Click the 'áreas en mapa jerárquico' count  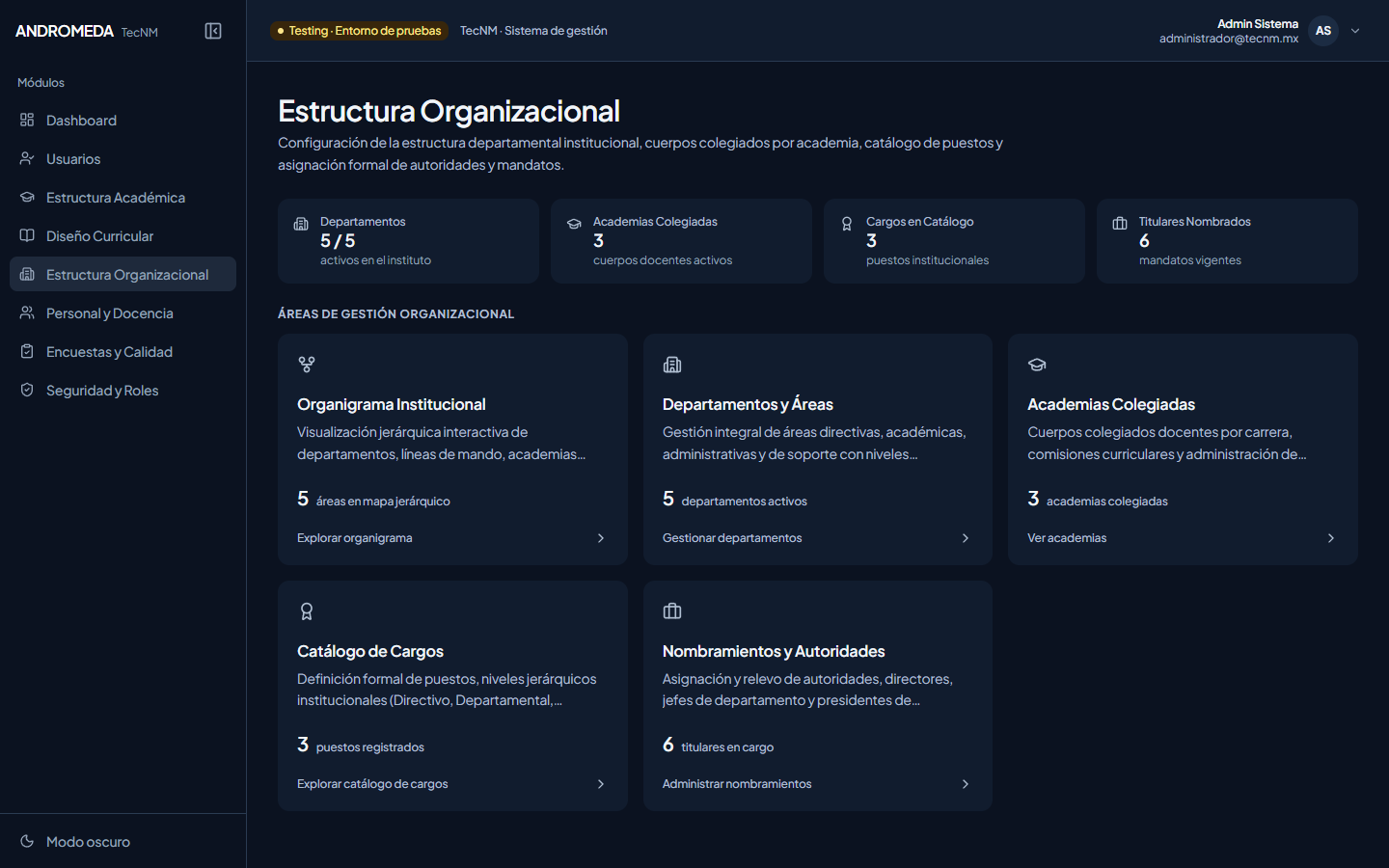[373, 500]
